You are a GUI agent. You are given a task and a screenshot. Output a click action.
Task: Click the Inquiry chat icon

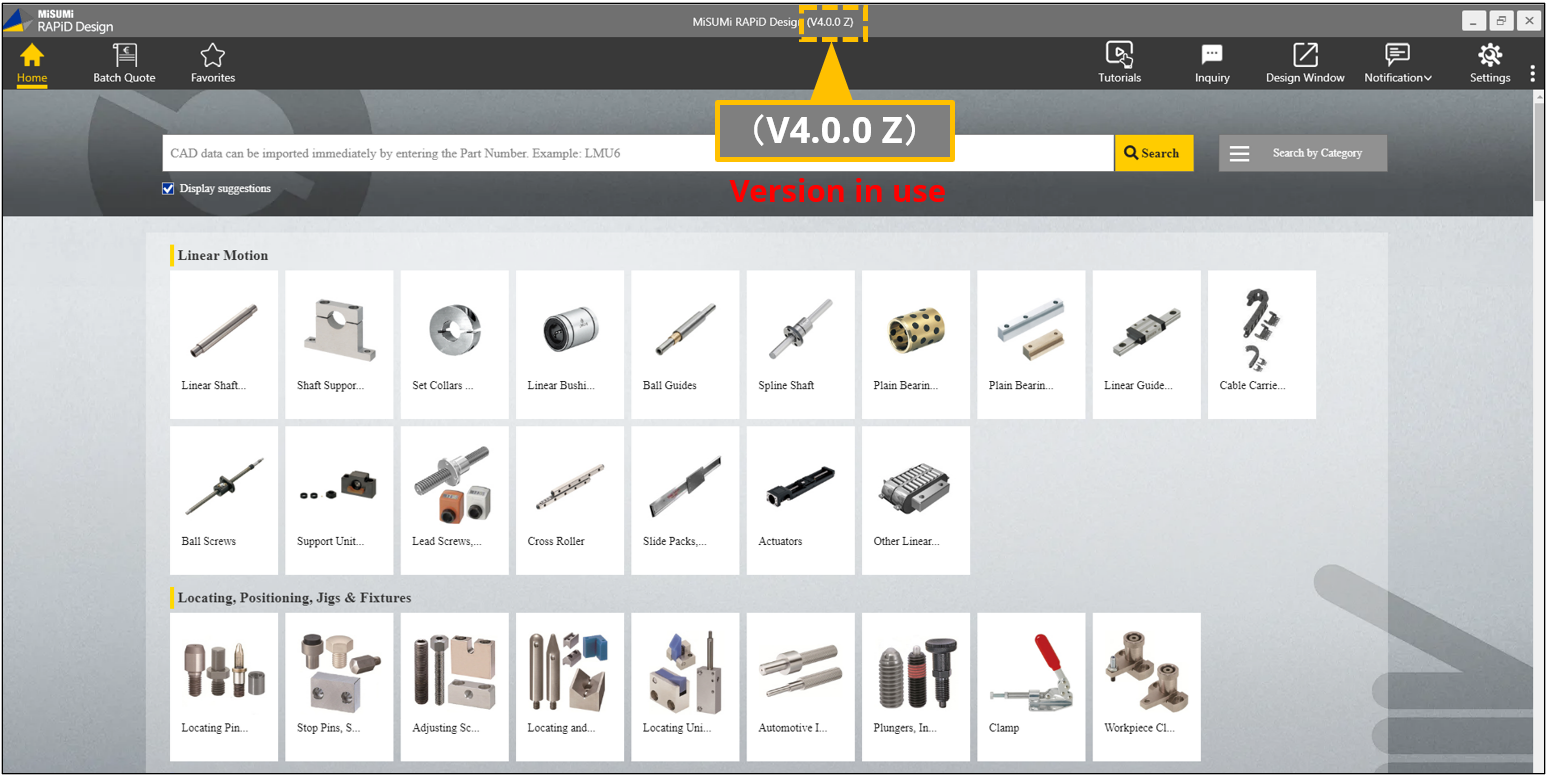tap(1212, 63)
